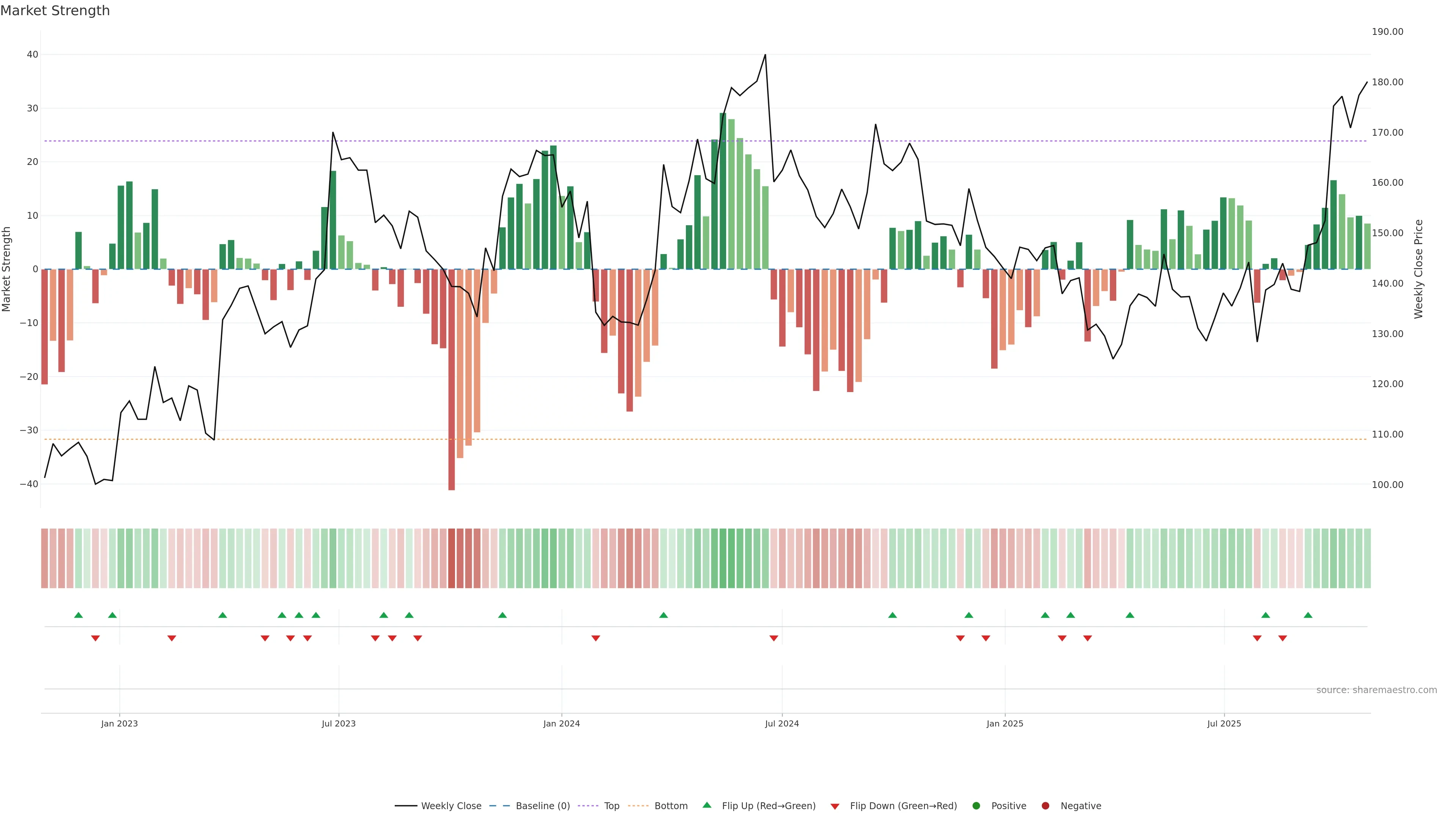Click the first red flip-down triangle marker
Screen dimensions: 1456x819
[x=96, y=638]
